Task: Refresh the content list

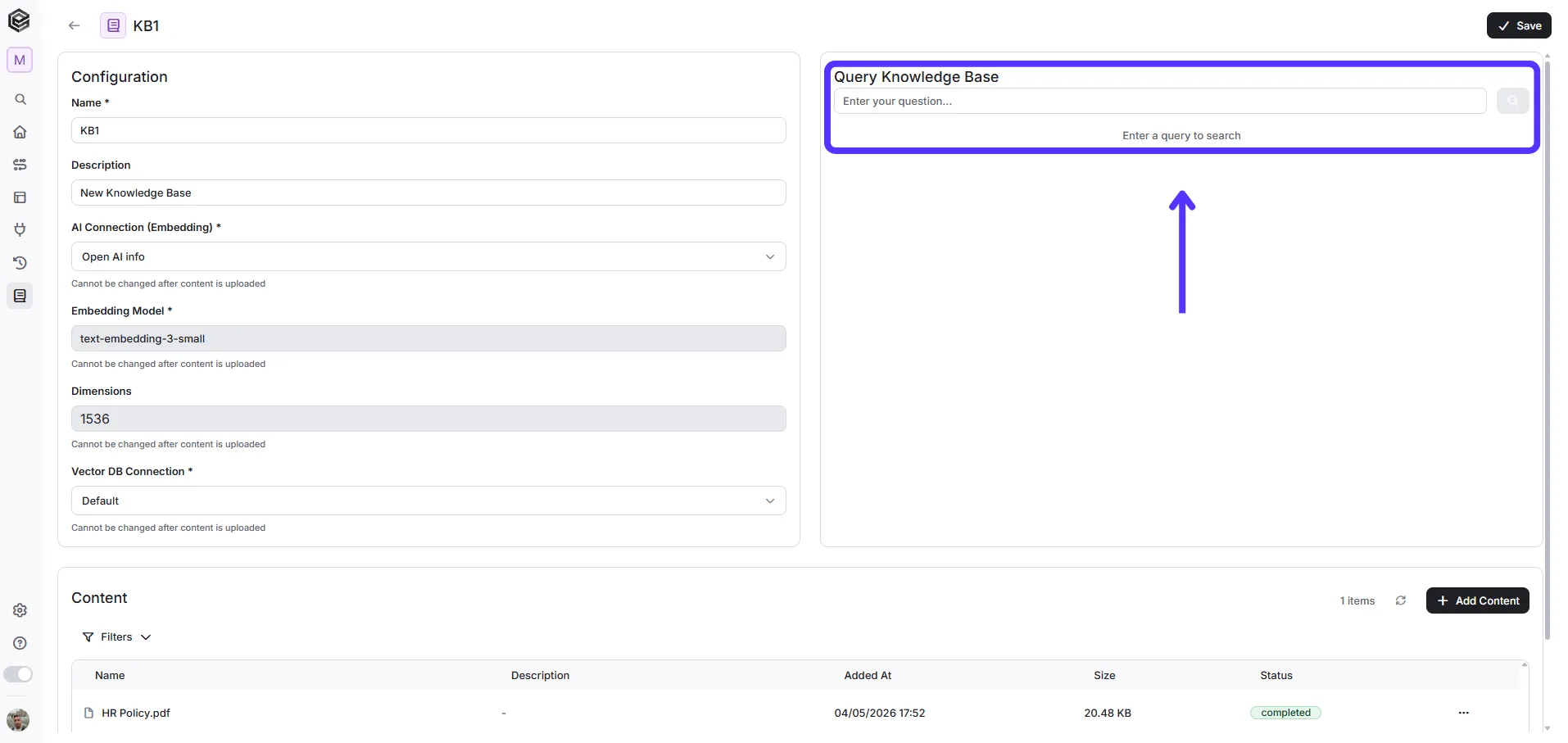Action: pos(1401,600)
